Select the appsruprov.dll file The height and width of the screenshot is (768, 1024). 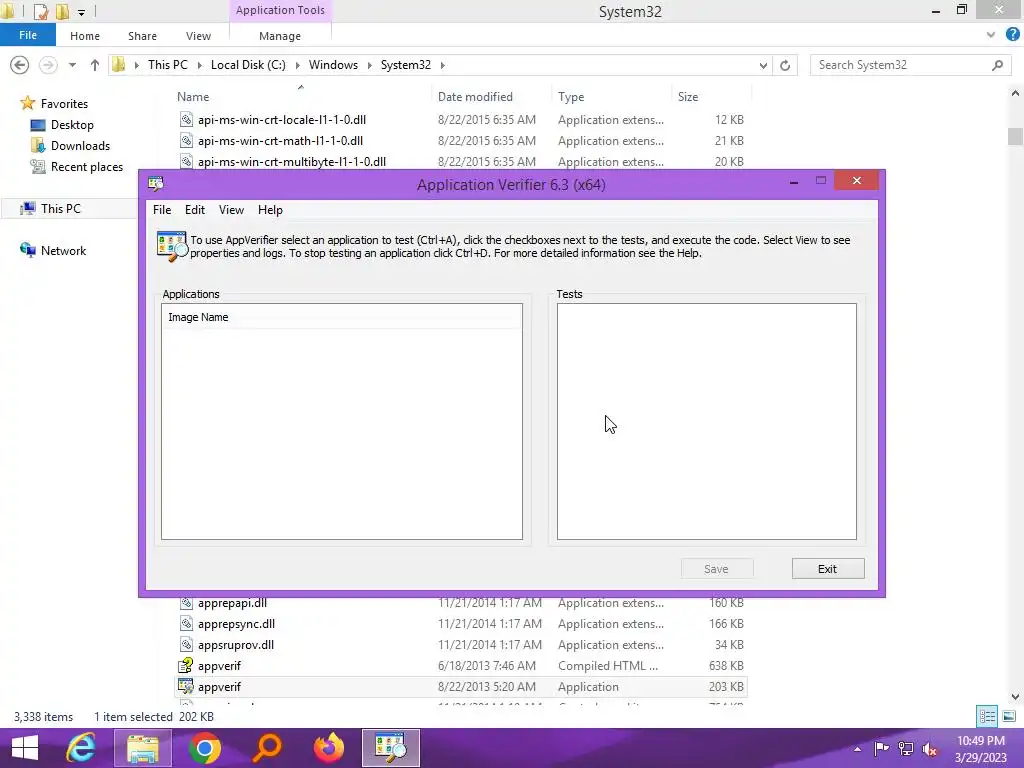235,645
